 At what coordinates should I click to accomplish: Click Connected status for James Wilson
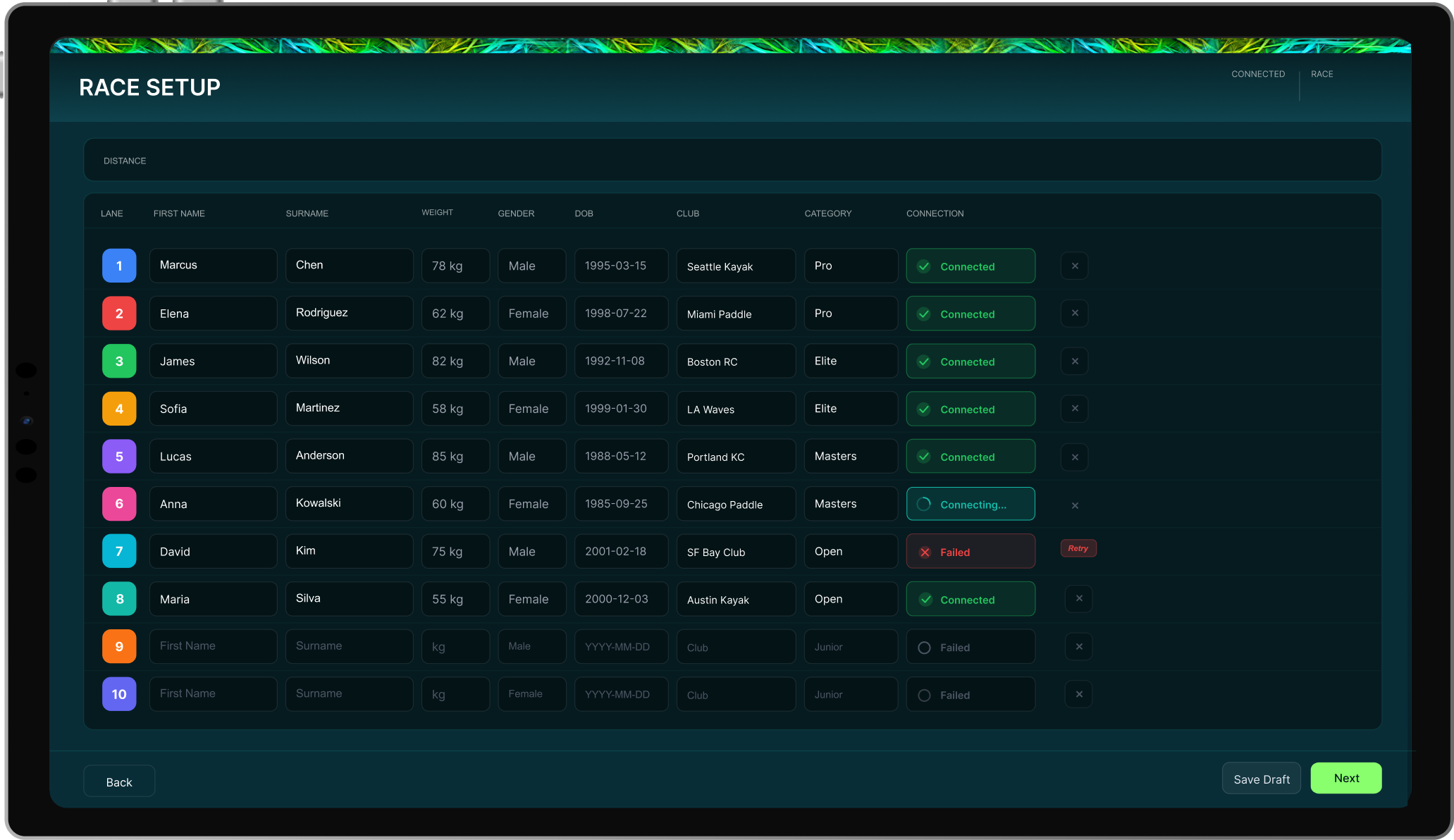pyautogui.click(x=971, y=361)
